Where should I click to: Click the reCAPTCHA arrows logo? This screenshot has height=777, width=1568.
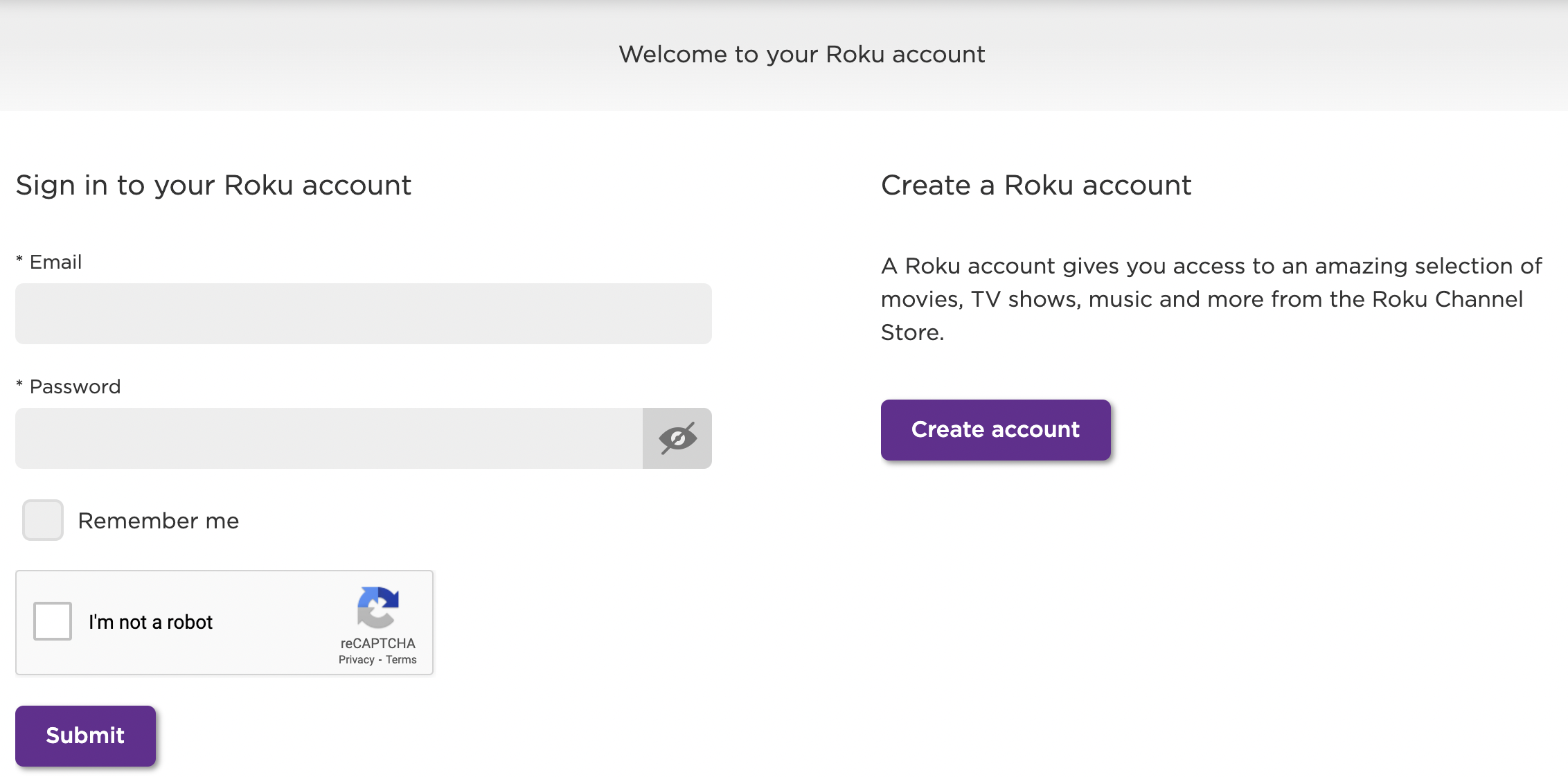pyautogui.click(x=377, y=607)
